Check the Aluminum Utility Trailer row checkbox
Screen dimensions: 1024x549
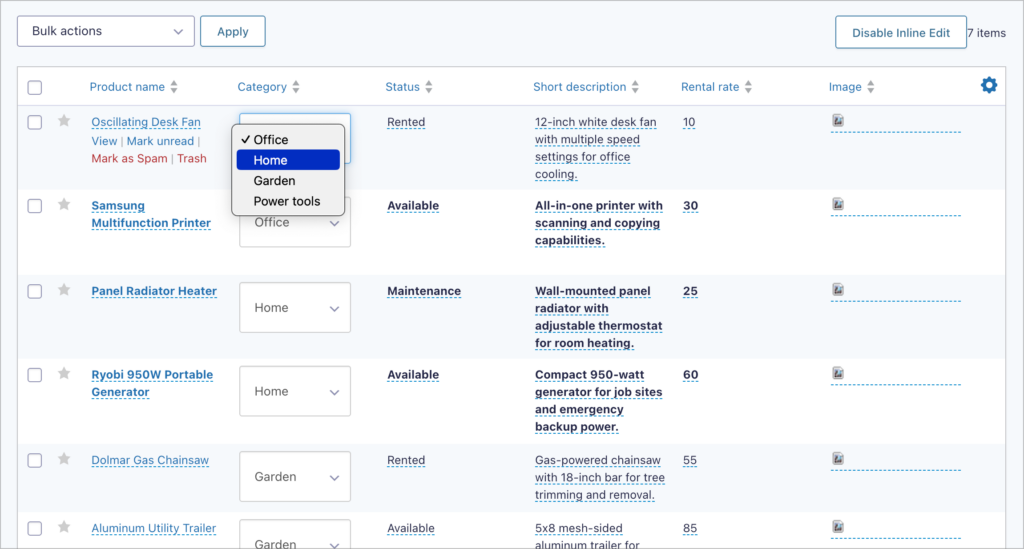tap(35, 528)
